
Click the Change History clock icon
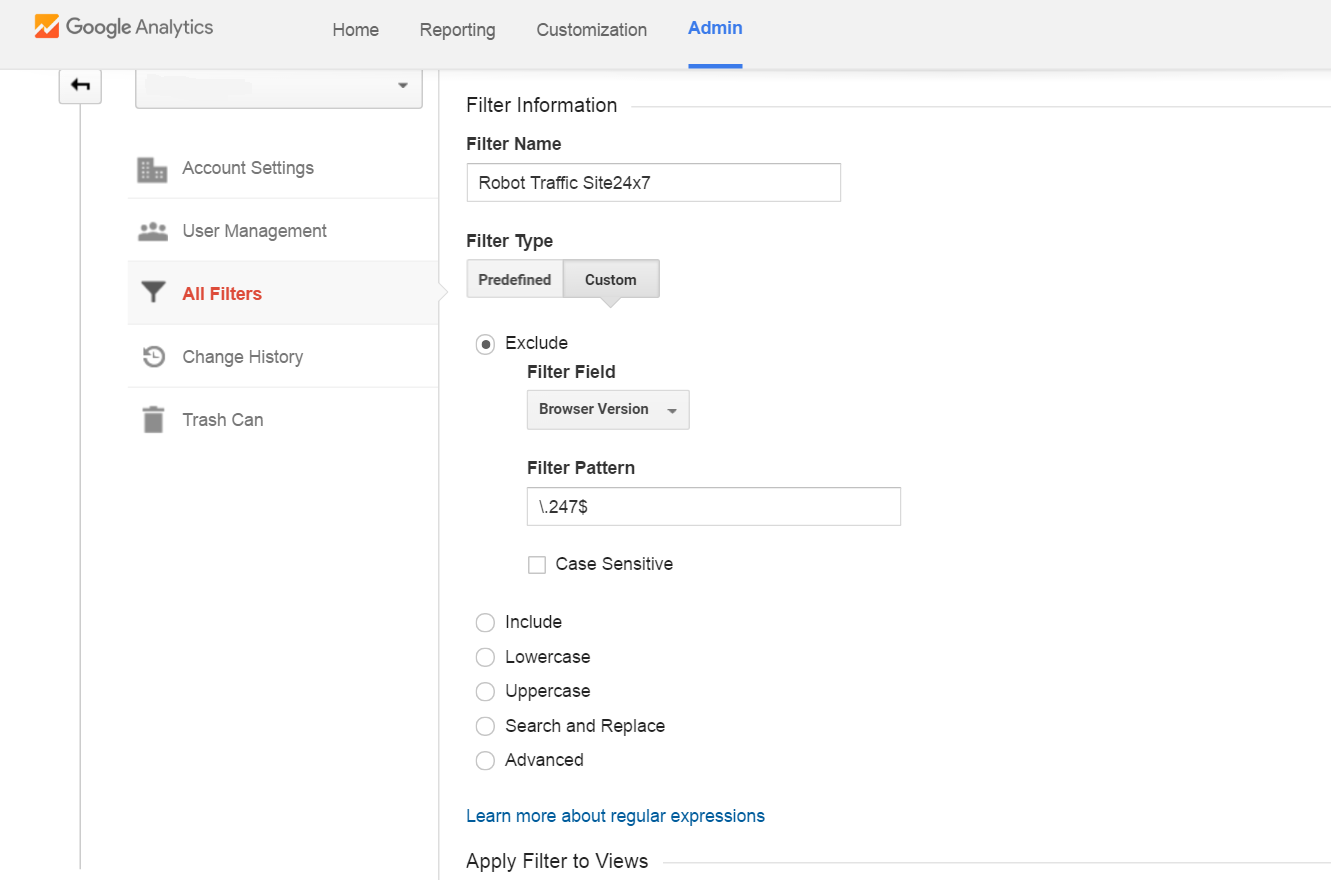pyautogui.click(x=152, y=357)
